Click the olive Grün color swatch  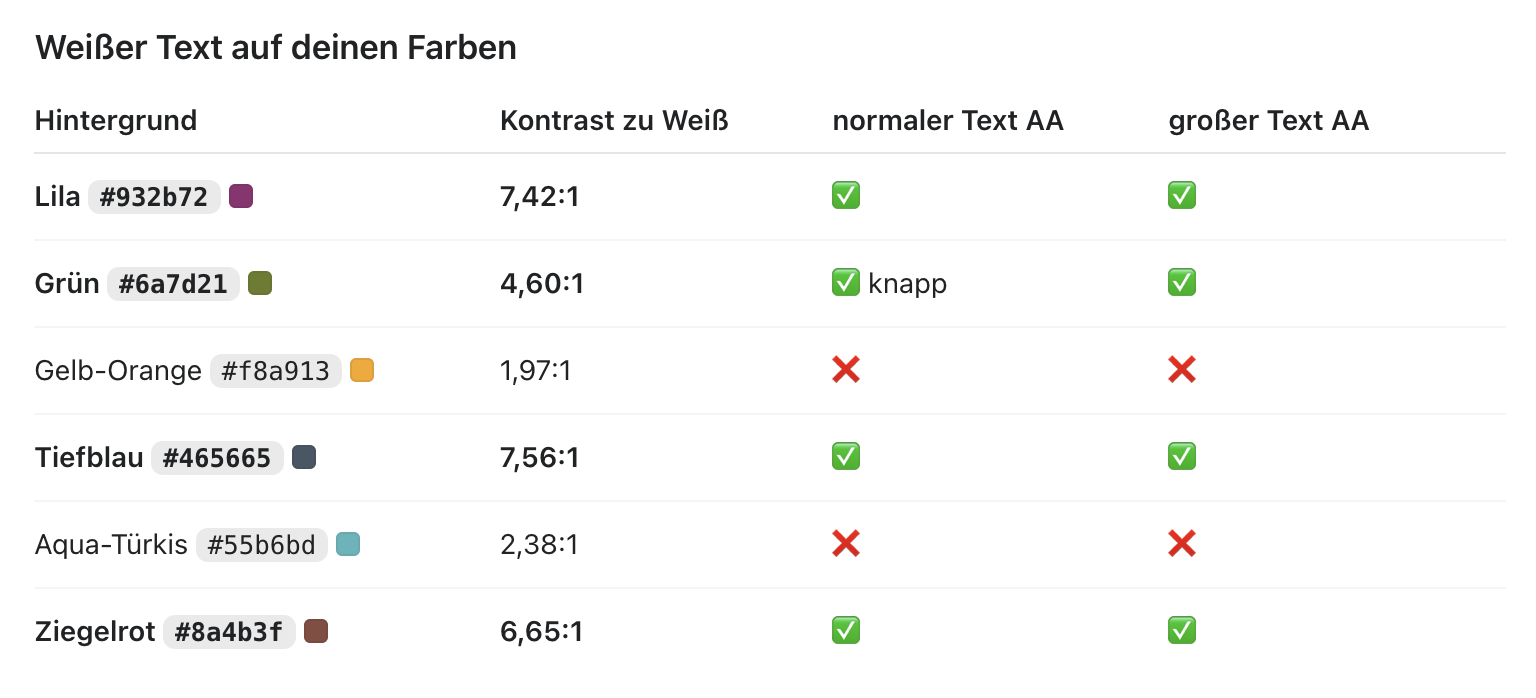[260, 284]
